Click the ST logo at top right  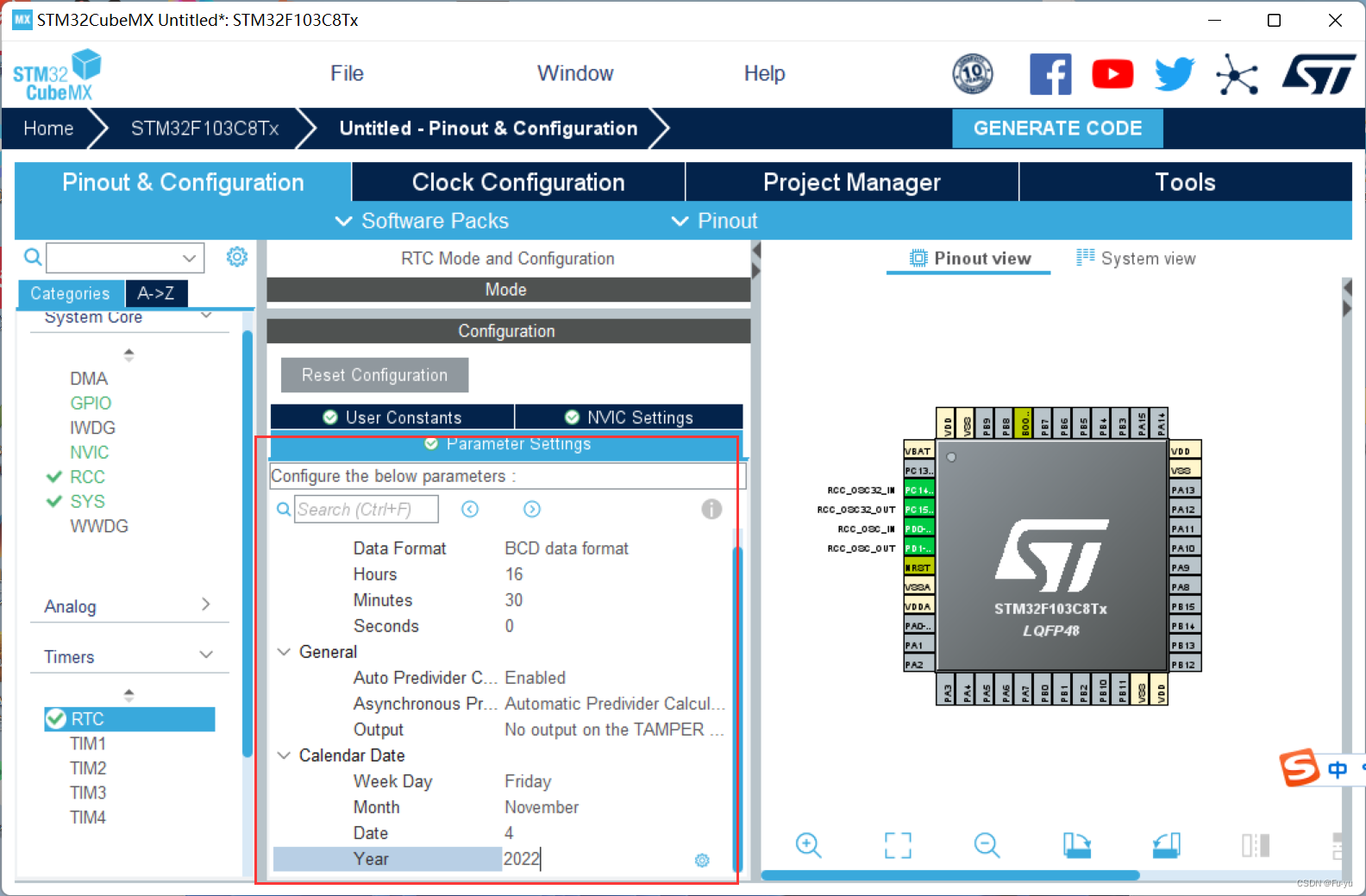(1319, 74)
